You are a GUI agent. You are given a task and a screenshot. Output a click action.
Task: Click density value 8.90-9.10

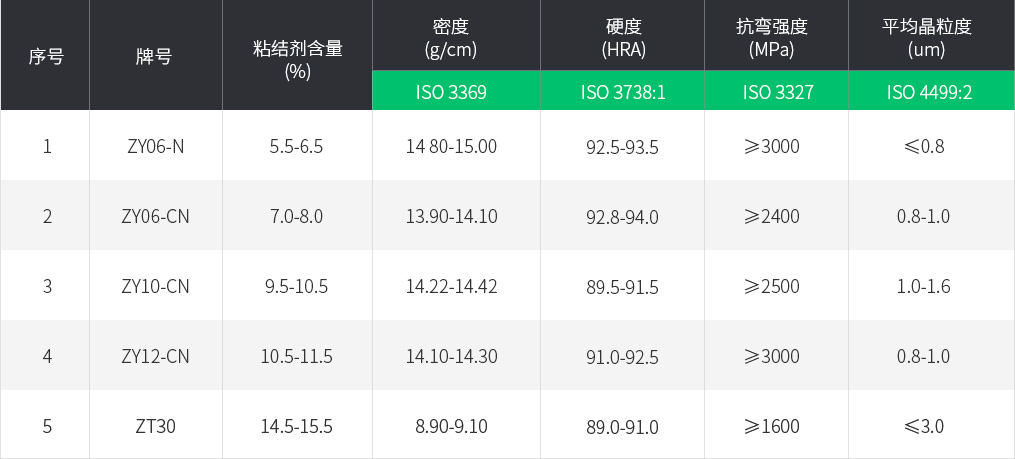(x=451, y=427)
